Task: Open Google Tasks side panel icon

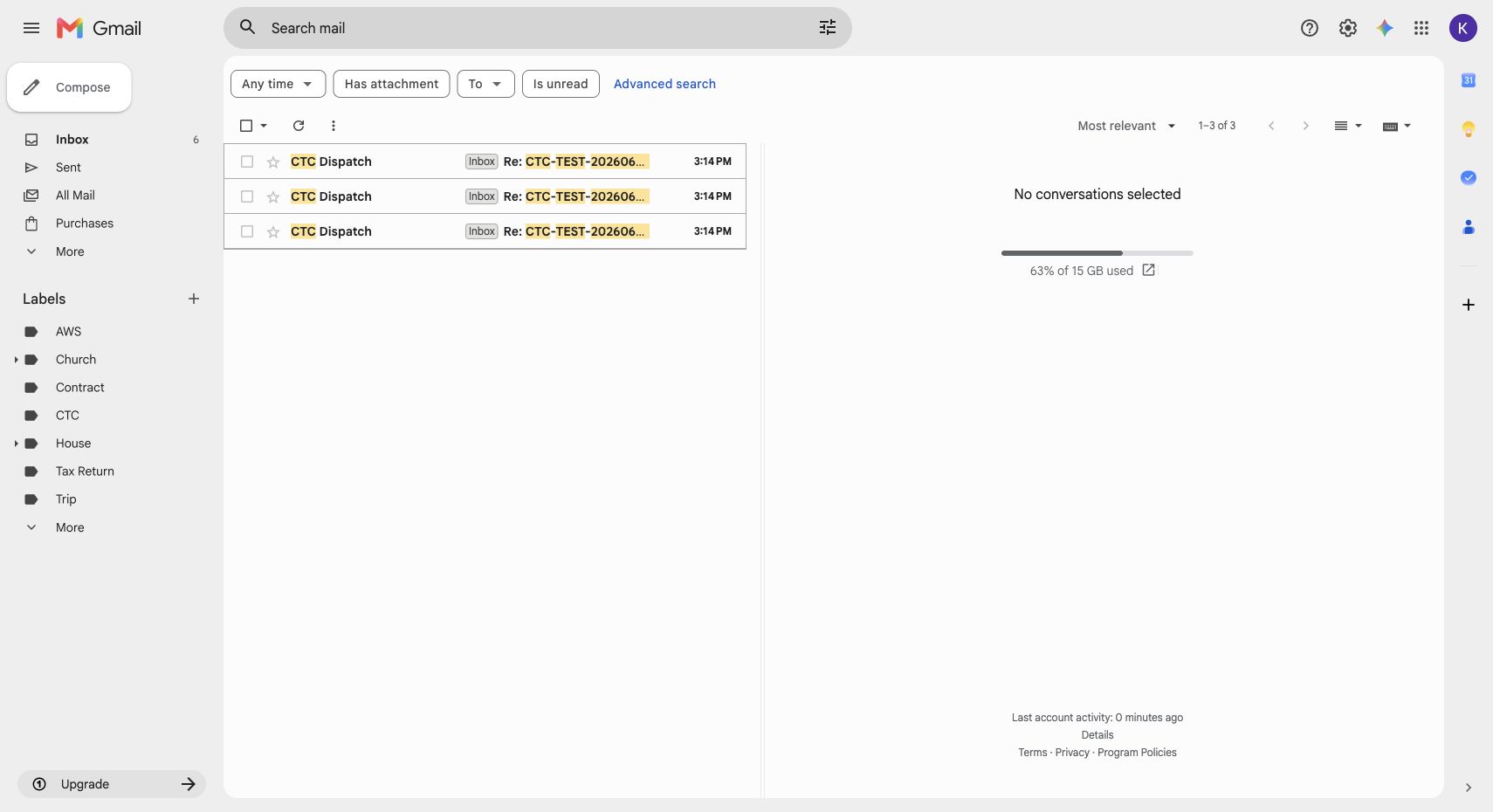Action: pyautogui.click(x=1469, y=177)
